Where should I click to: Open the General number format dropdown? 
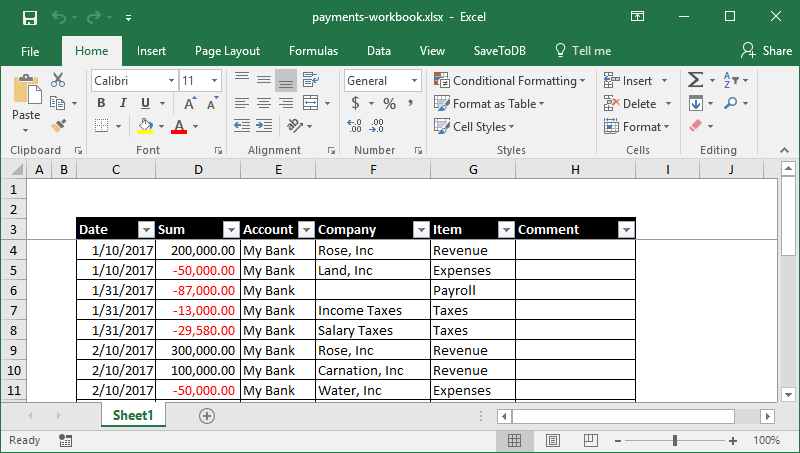coord(414,81)
